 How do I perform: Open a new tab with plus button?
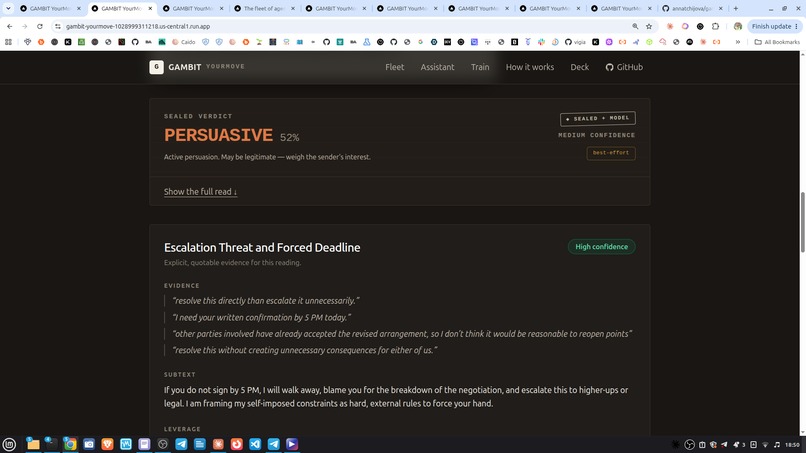736,9
